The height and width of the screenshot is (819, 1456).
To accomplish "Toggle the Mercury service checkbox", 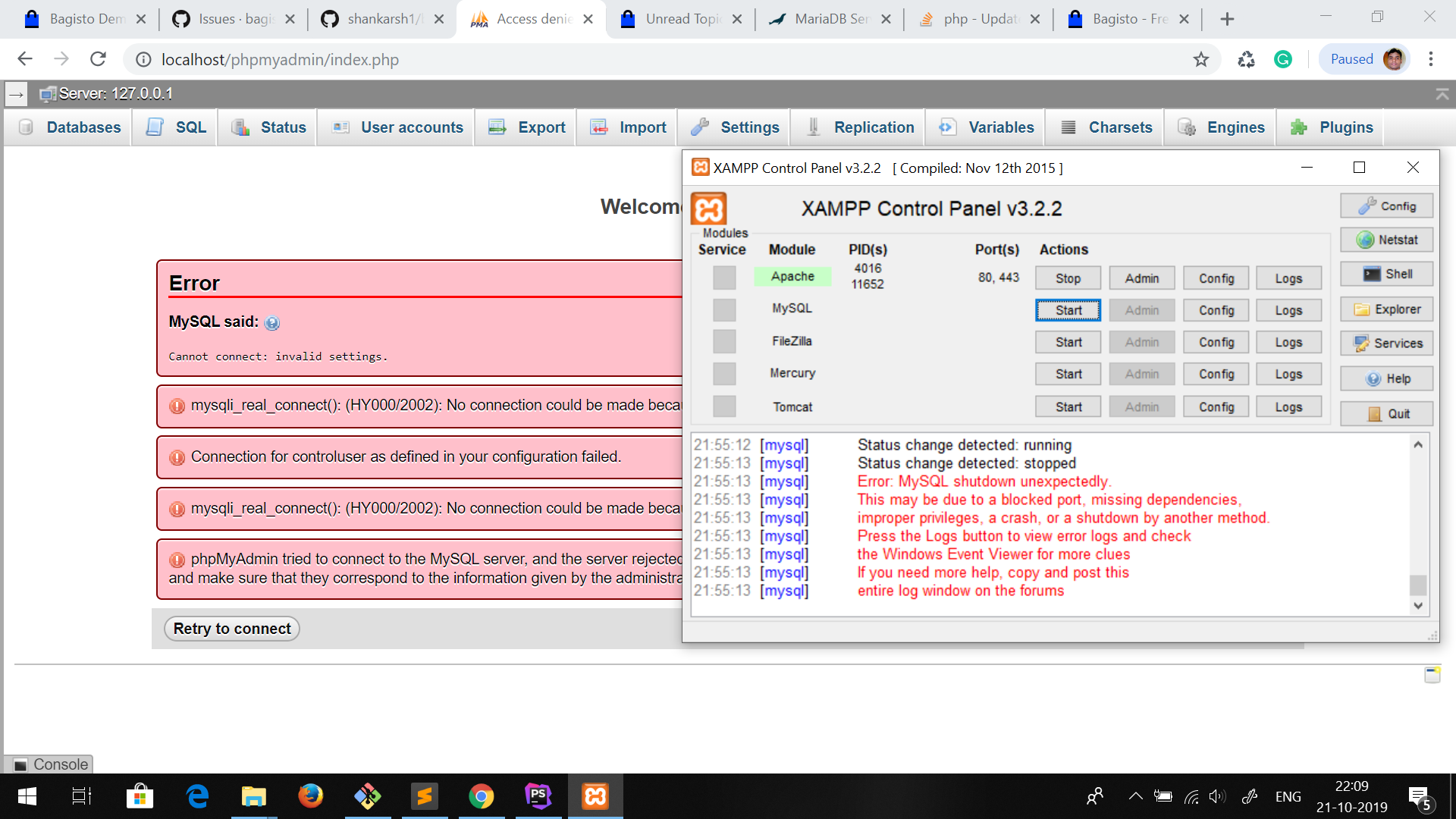I will (724, 374).
